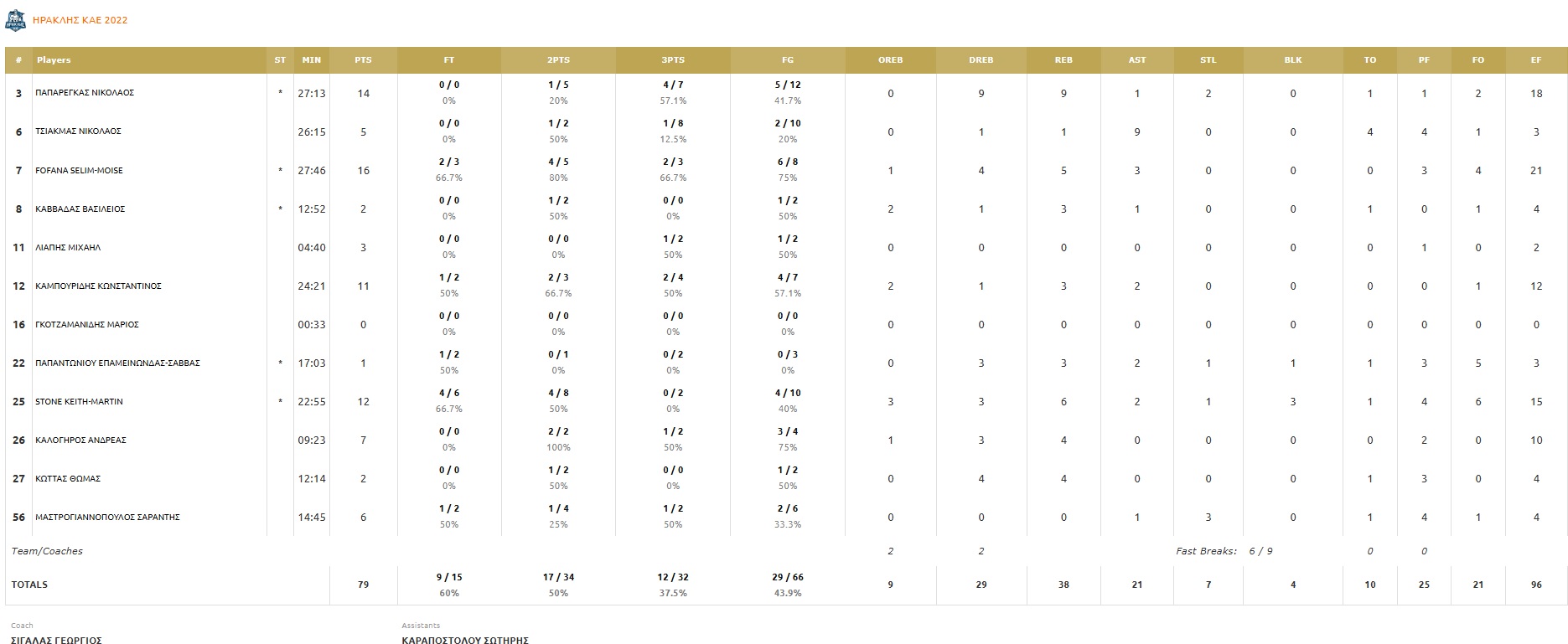Viewport: 1568px width, 644px height.
Task: Sort by the 3PTS column header
Action: coord(673,60)
